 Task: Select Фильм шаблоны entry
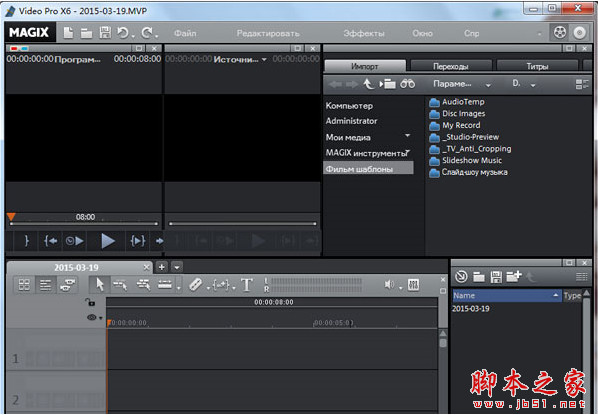pos(368,168)
